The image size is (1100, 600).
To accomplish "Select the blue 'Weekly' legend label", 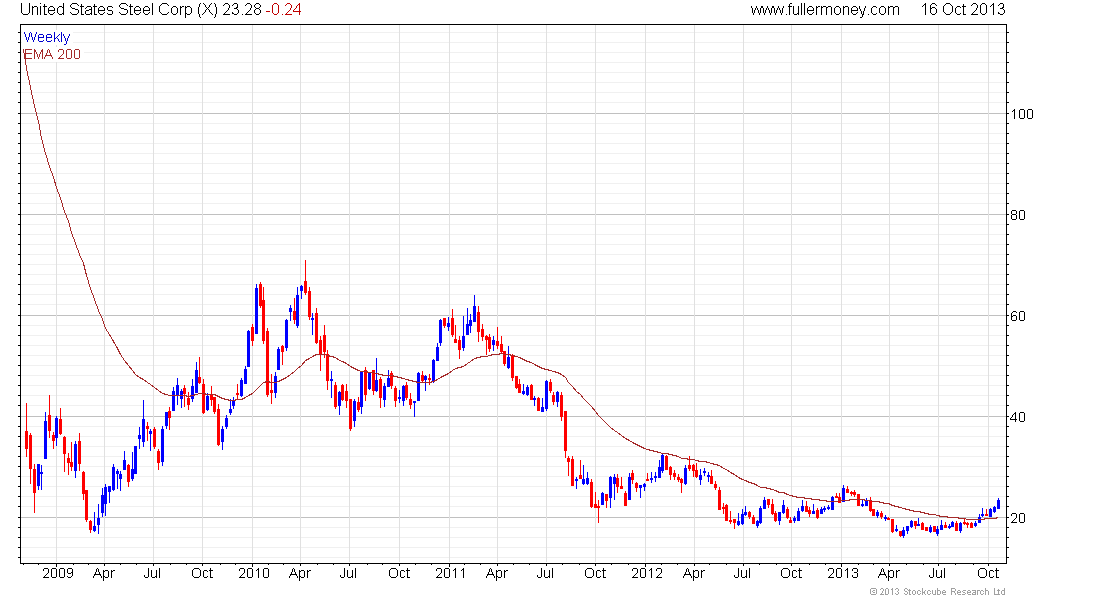I will [47, 37].
